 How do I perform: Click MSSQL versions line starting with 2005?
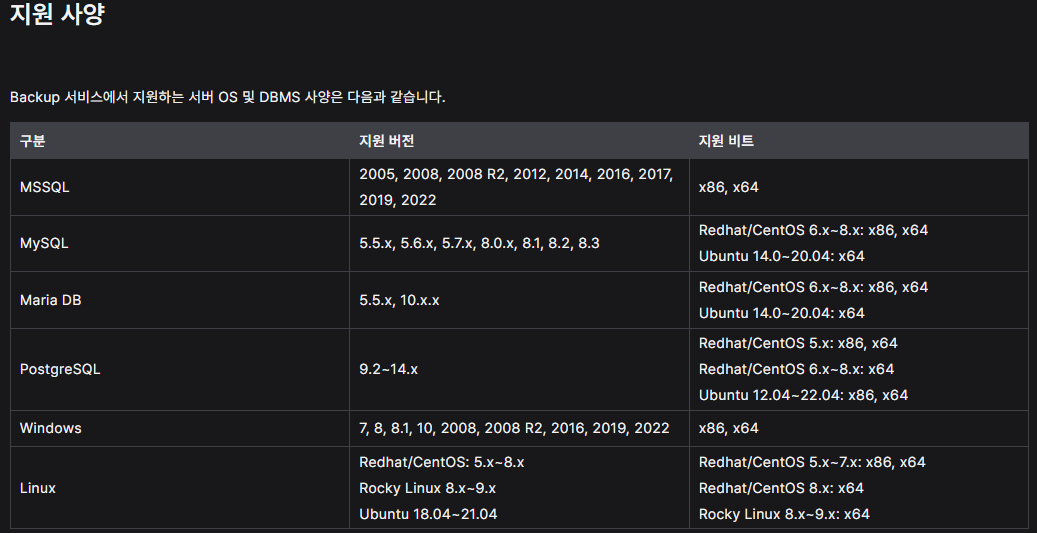(x=516, y=175)
